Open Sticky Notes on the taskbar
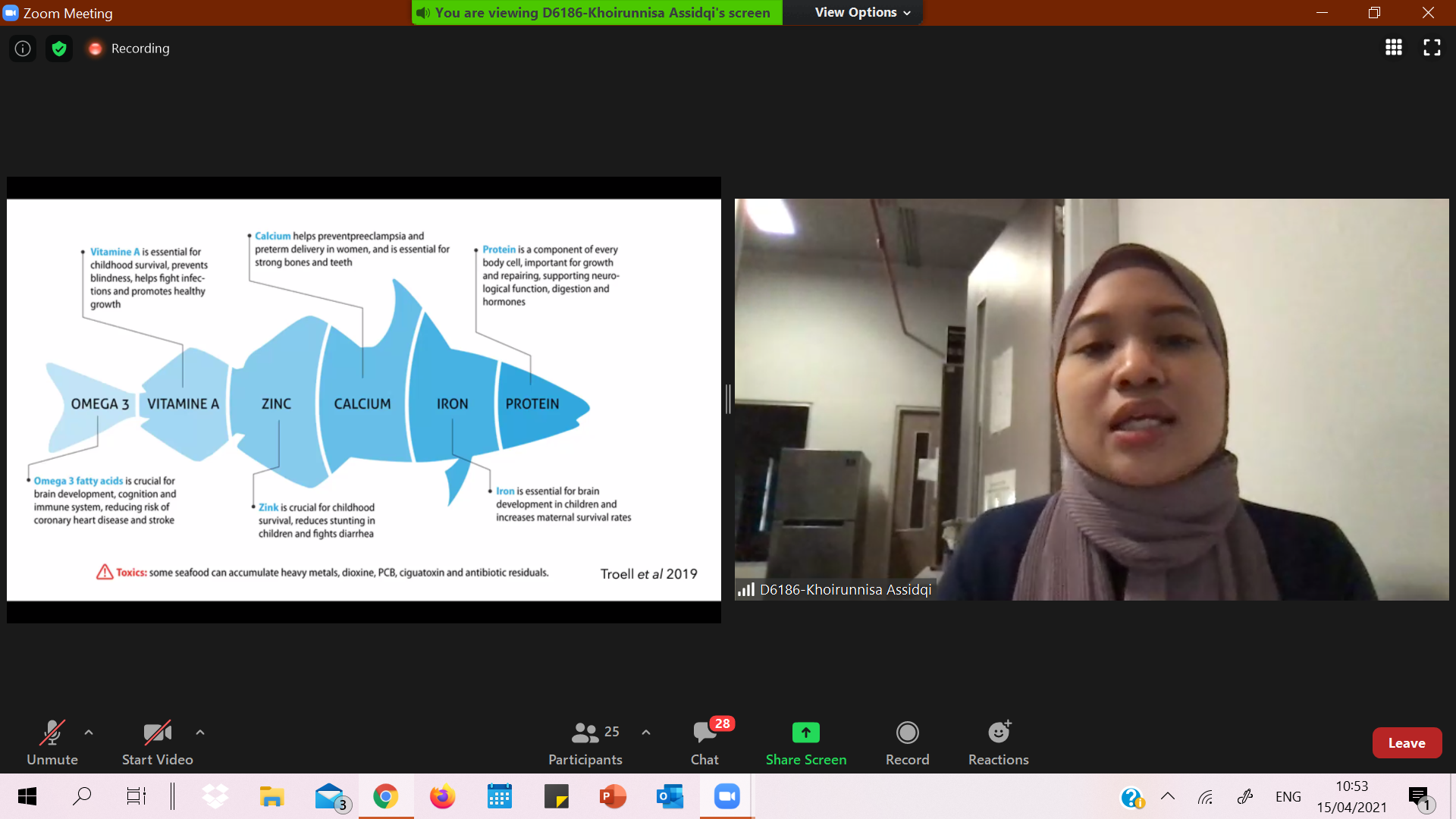This screenshot has width=1456, height=819. coord(556,796)
